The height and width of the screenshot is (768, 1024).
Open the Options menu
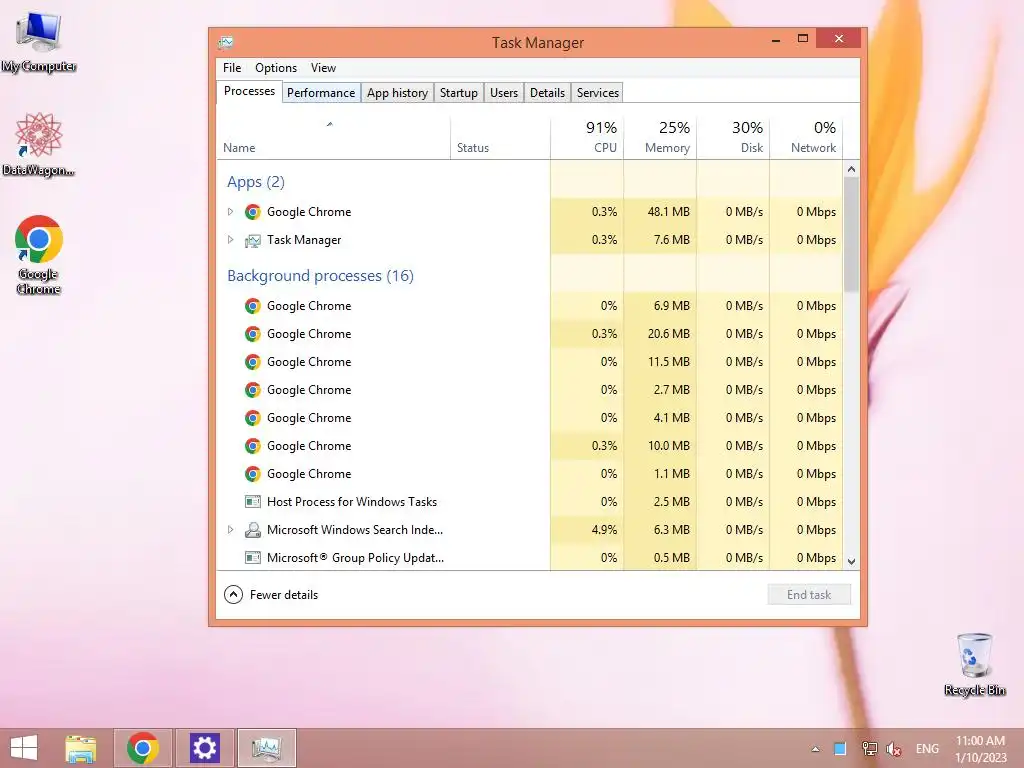[276, 68]
